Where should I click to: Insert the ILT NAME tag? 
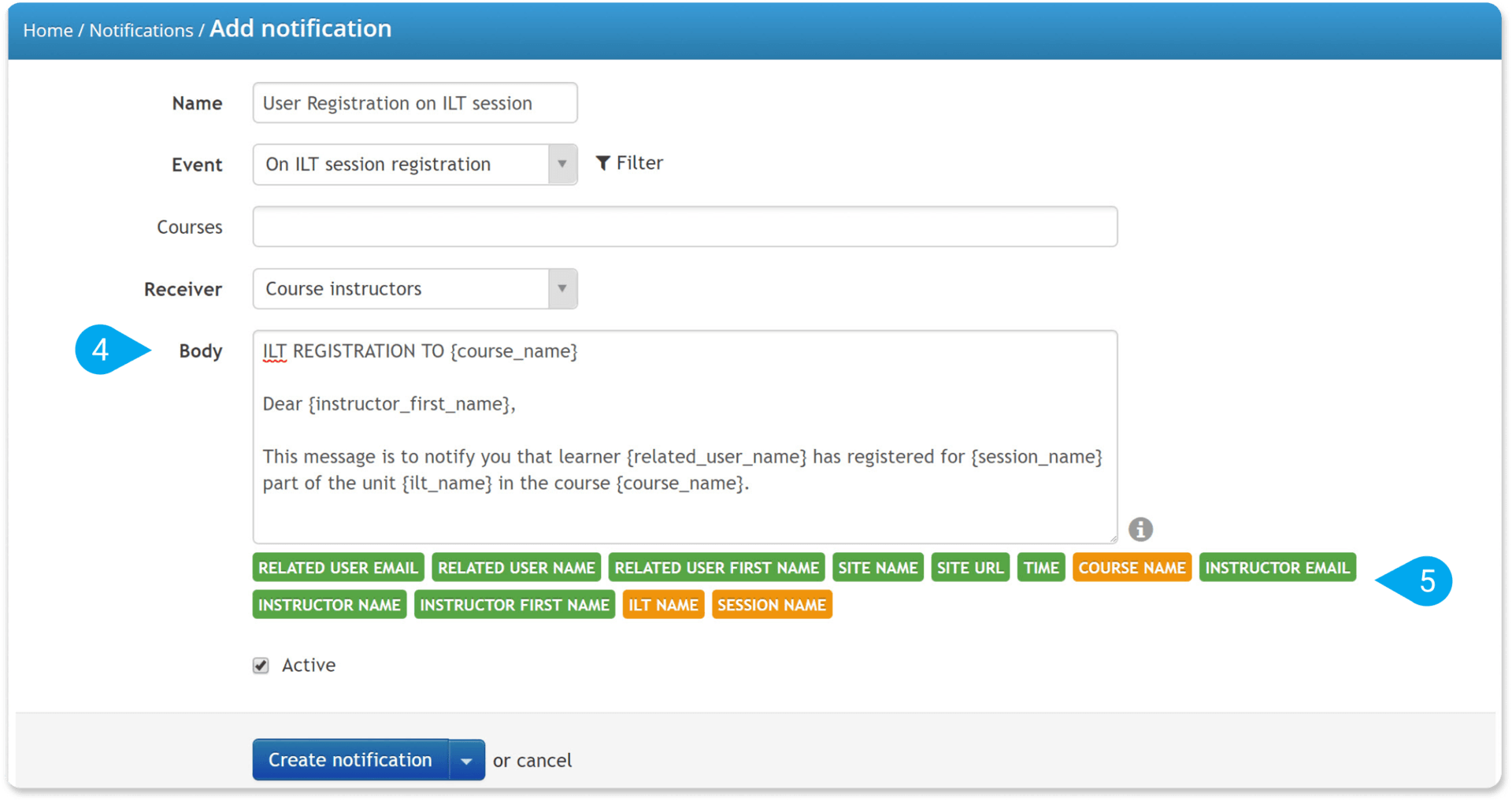pyautogui.click(x=663, y=605)
